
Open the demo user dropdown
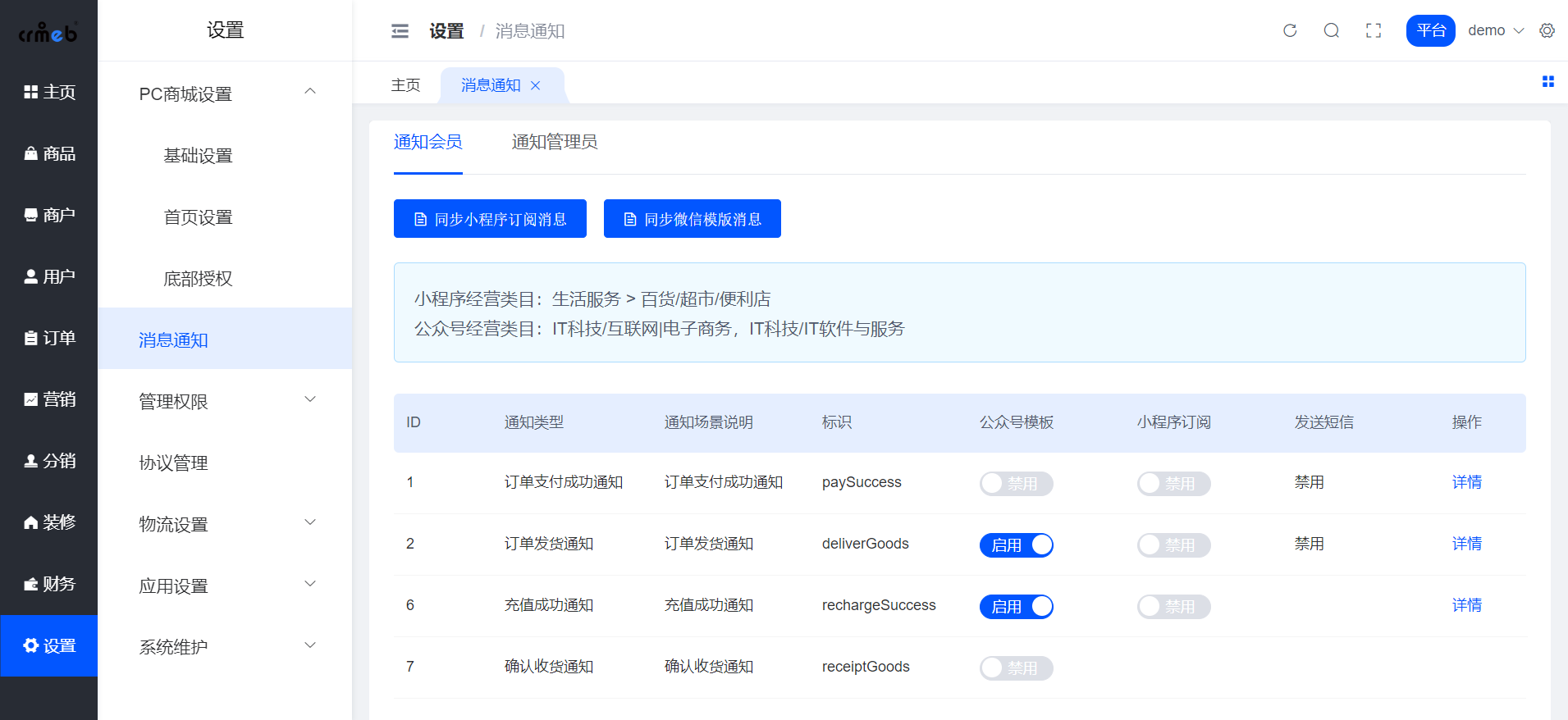tap(1495, 30)
